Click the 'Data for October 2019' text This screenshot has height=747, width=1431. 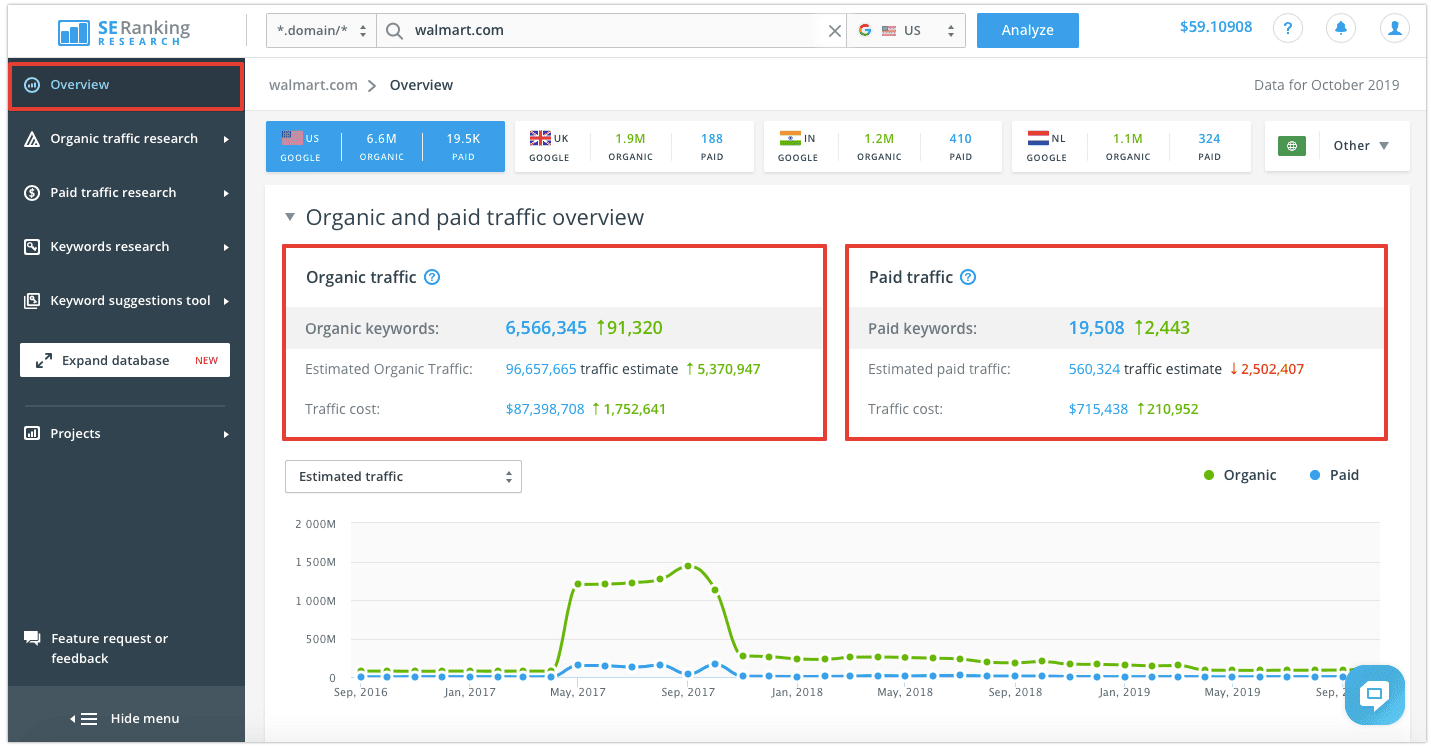coord(1326,85)
